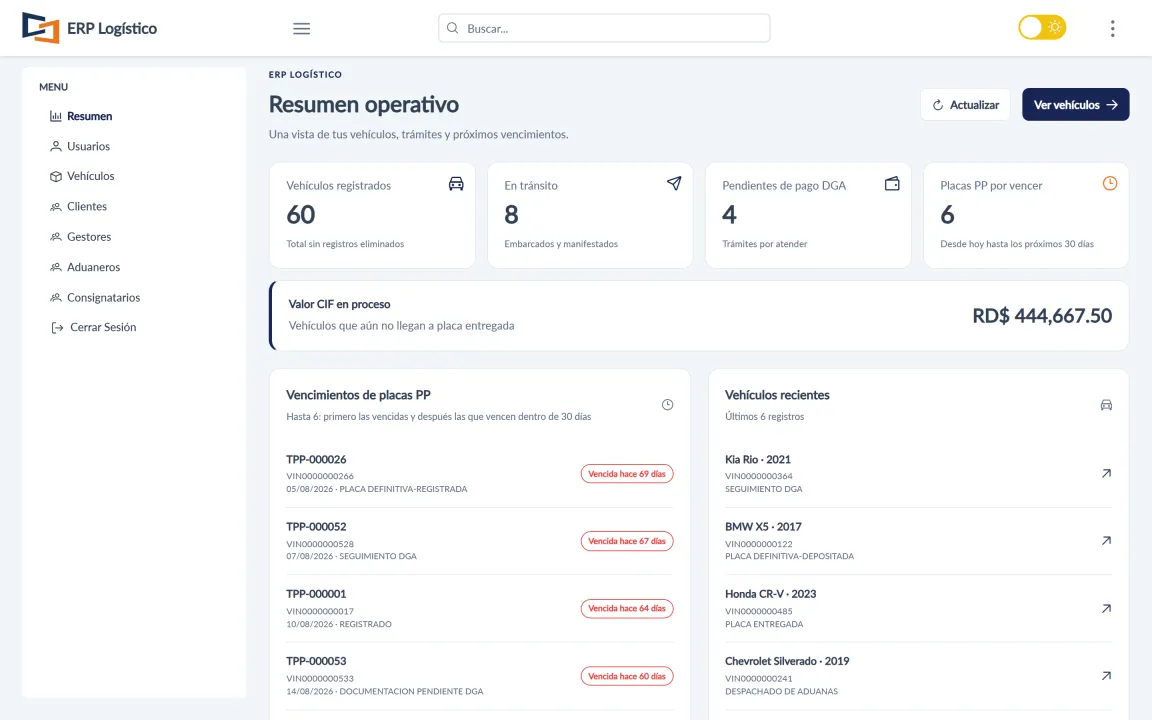Select plate row TPP-000026

[x=479, y=474]
